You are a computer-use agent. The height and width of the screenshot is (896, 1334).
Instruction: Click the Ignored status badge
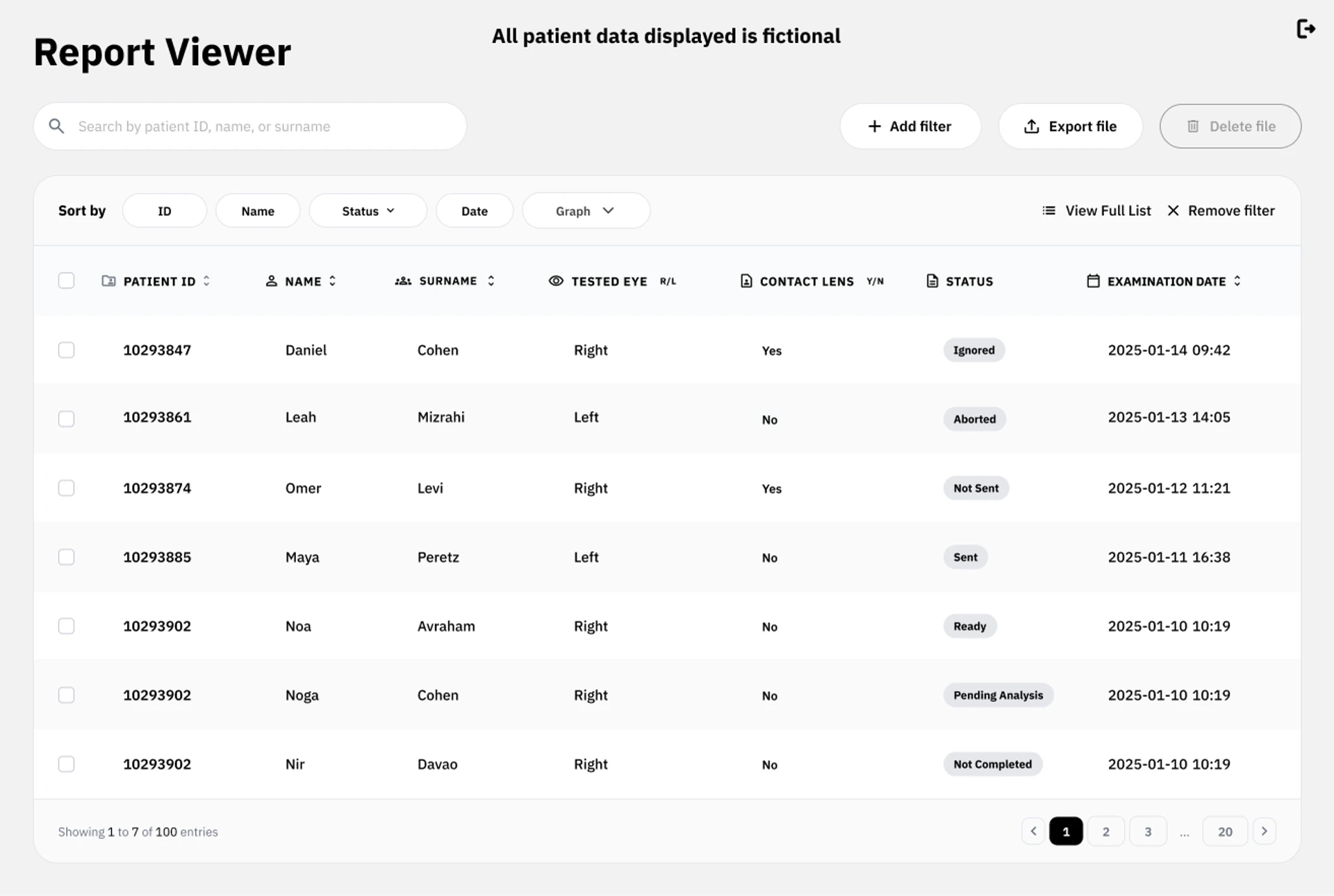coord(974,350)
